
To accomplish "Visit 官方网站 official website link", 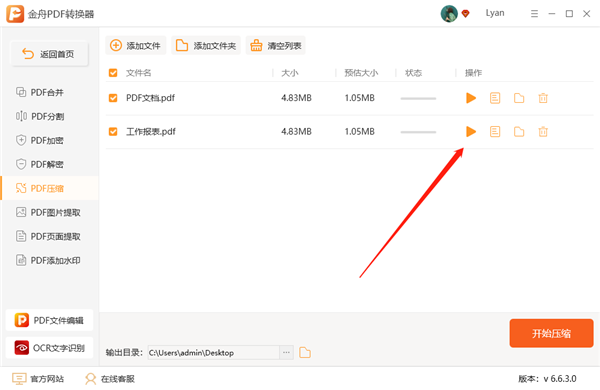I will tap(38, 379).
